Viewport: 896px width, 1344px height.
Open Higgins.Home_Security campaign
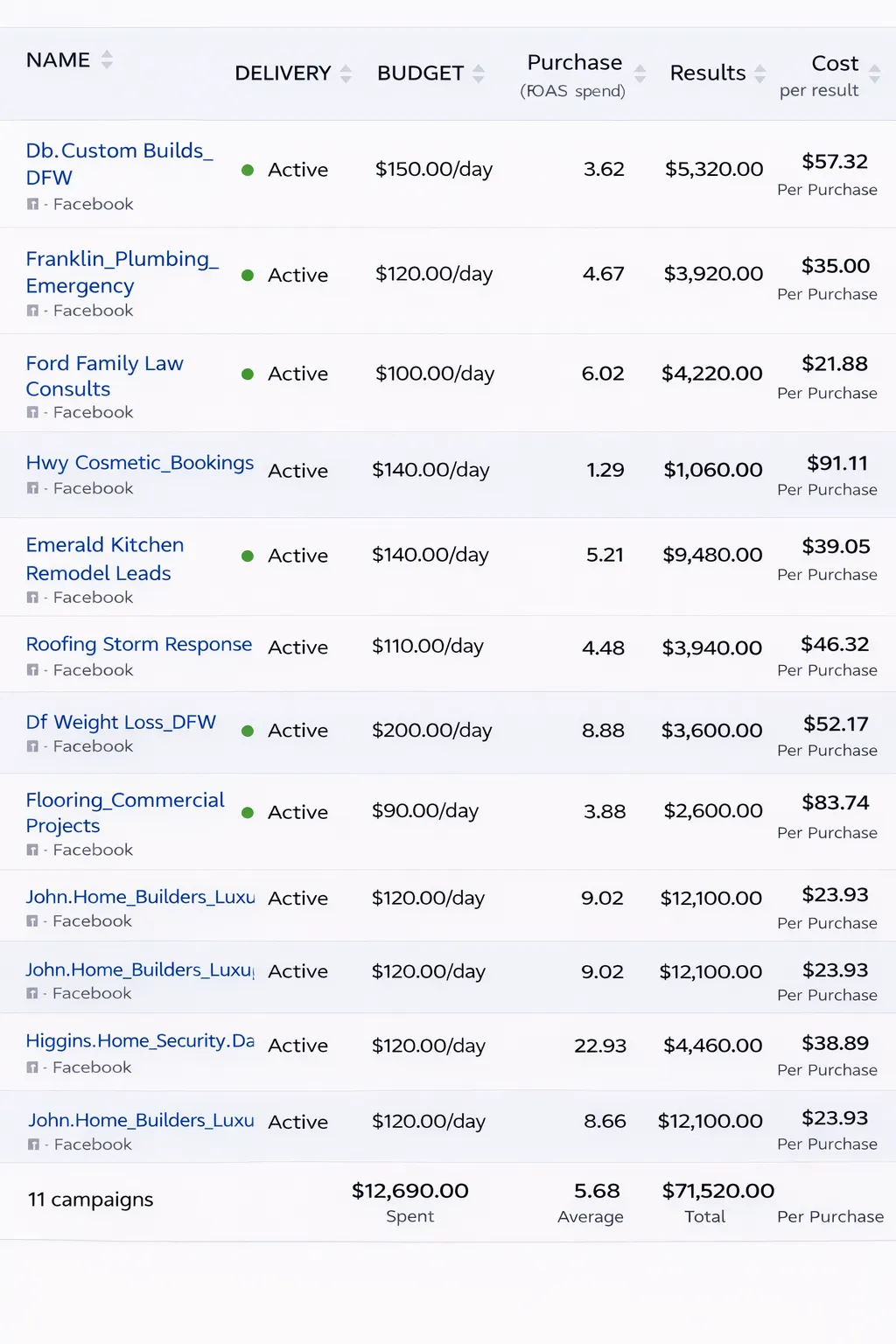140,1040
